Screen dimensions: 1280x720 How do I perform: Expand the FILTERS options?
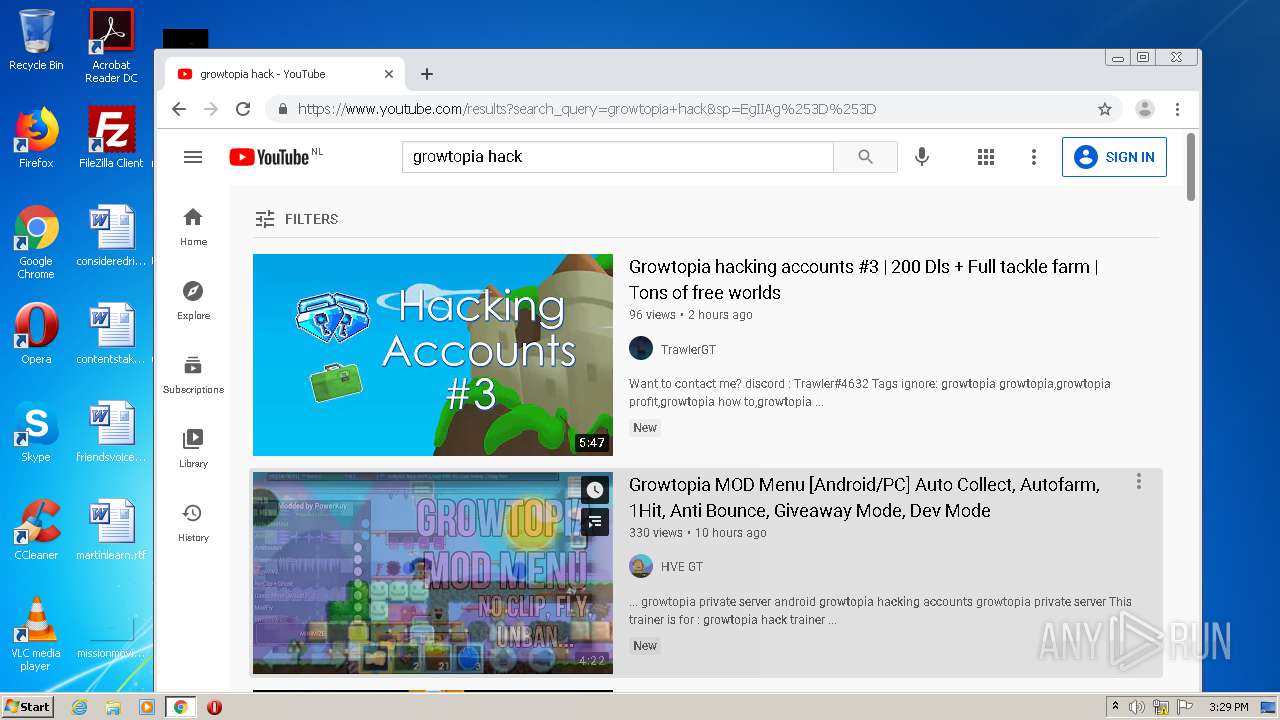click(296, 219)
